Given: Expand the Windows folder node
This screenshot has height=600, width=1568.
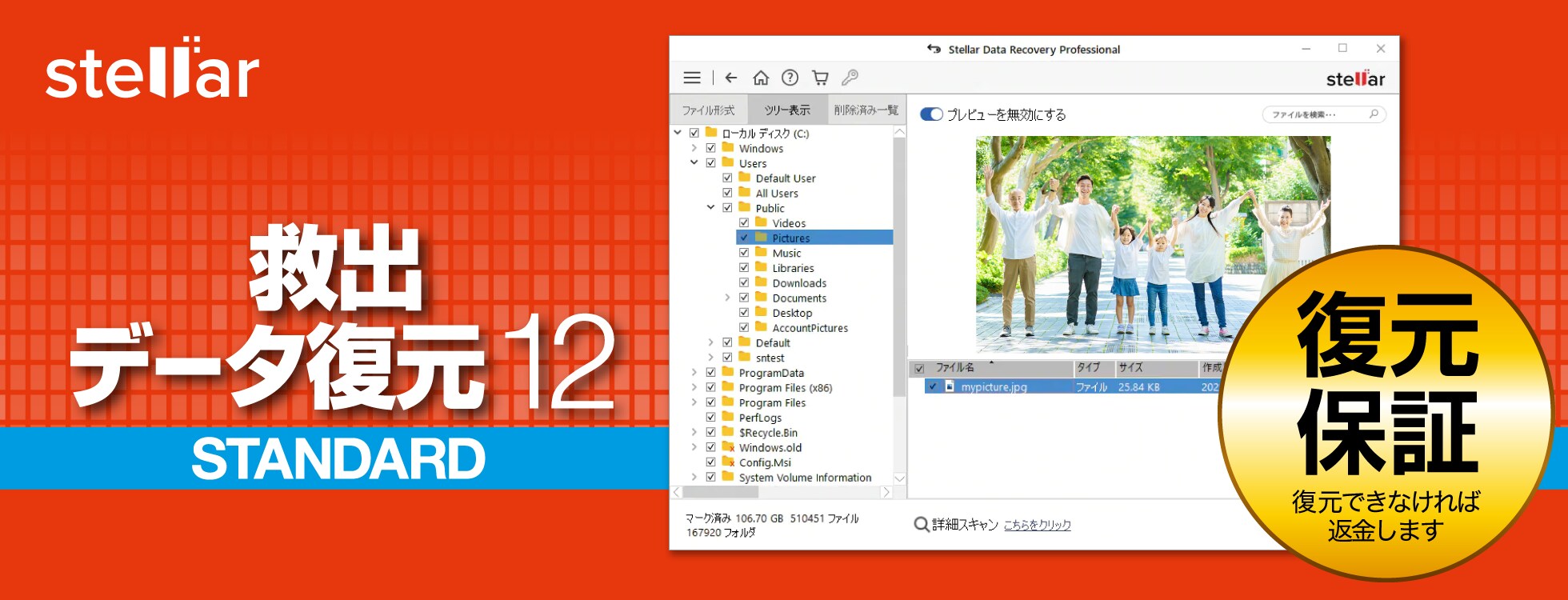Looking at the screenshot, I should coord(694,148).
